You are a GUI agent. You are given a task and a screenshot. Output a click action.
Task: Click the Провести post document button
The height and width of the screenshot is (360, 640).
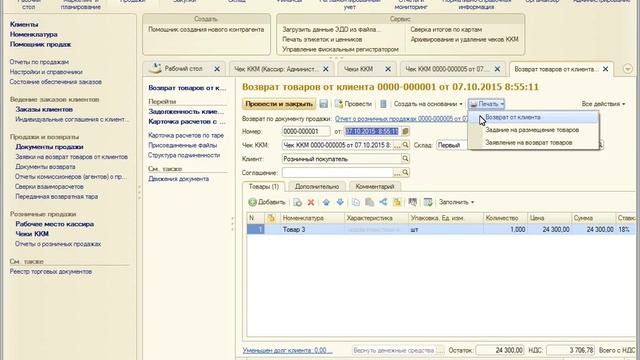click(x=353, y=104)
